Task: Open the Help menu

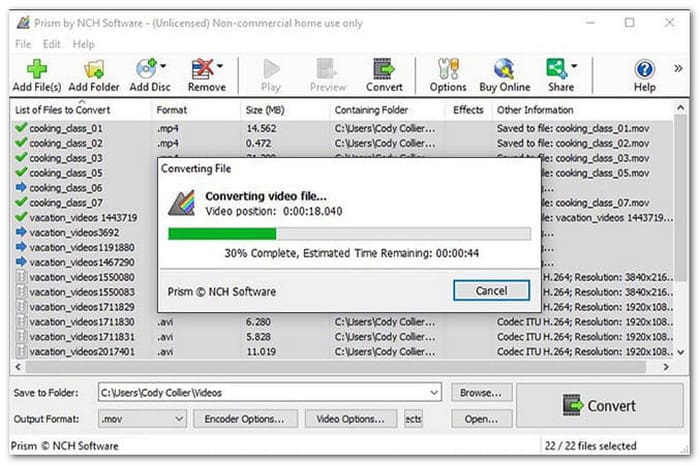Action: pos(83,44)
